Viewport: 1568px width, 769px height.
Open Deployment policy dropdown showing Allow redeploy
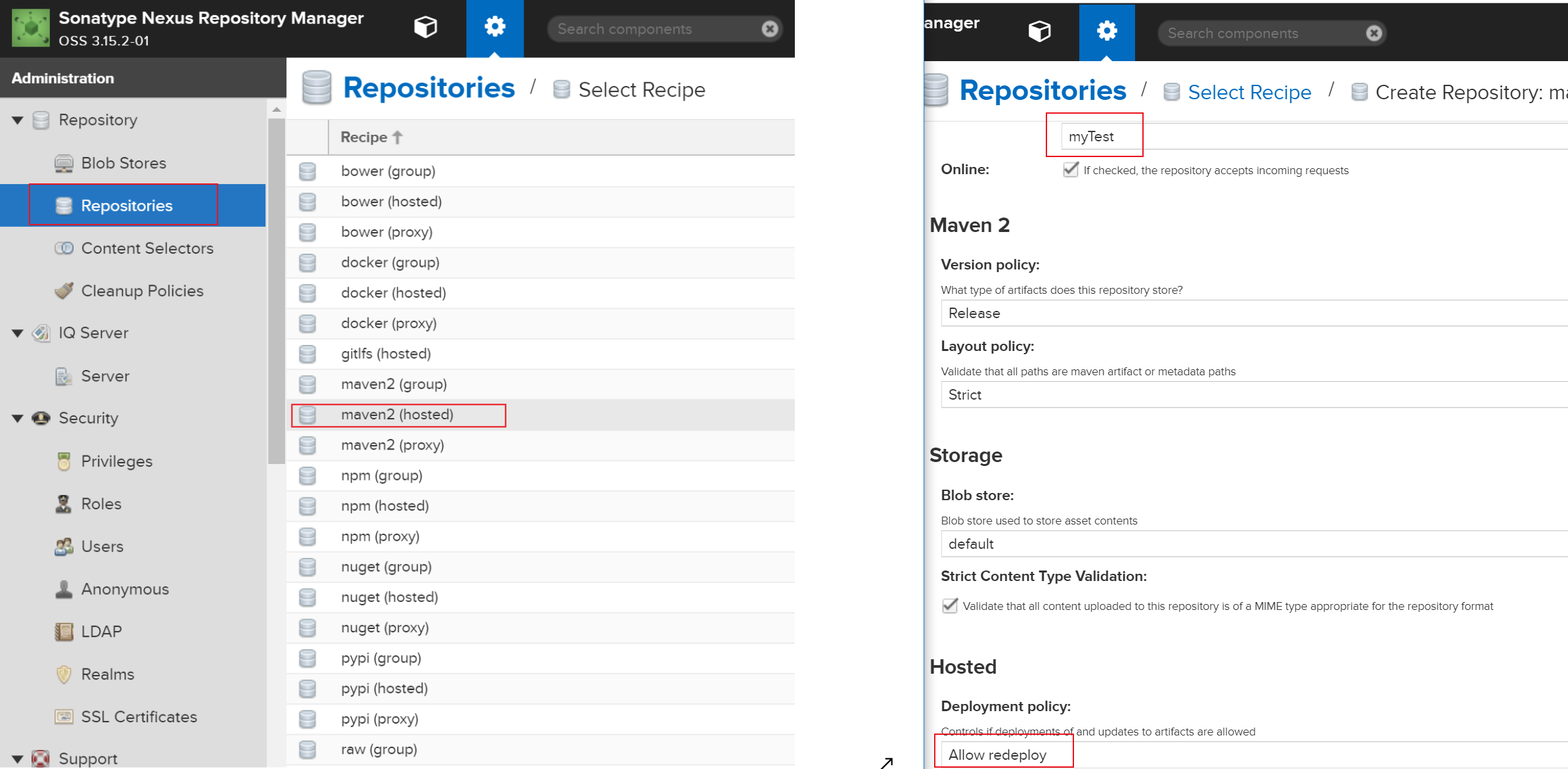(1254, 755)
